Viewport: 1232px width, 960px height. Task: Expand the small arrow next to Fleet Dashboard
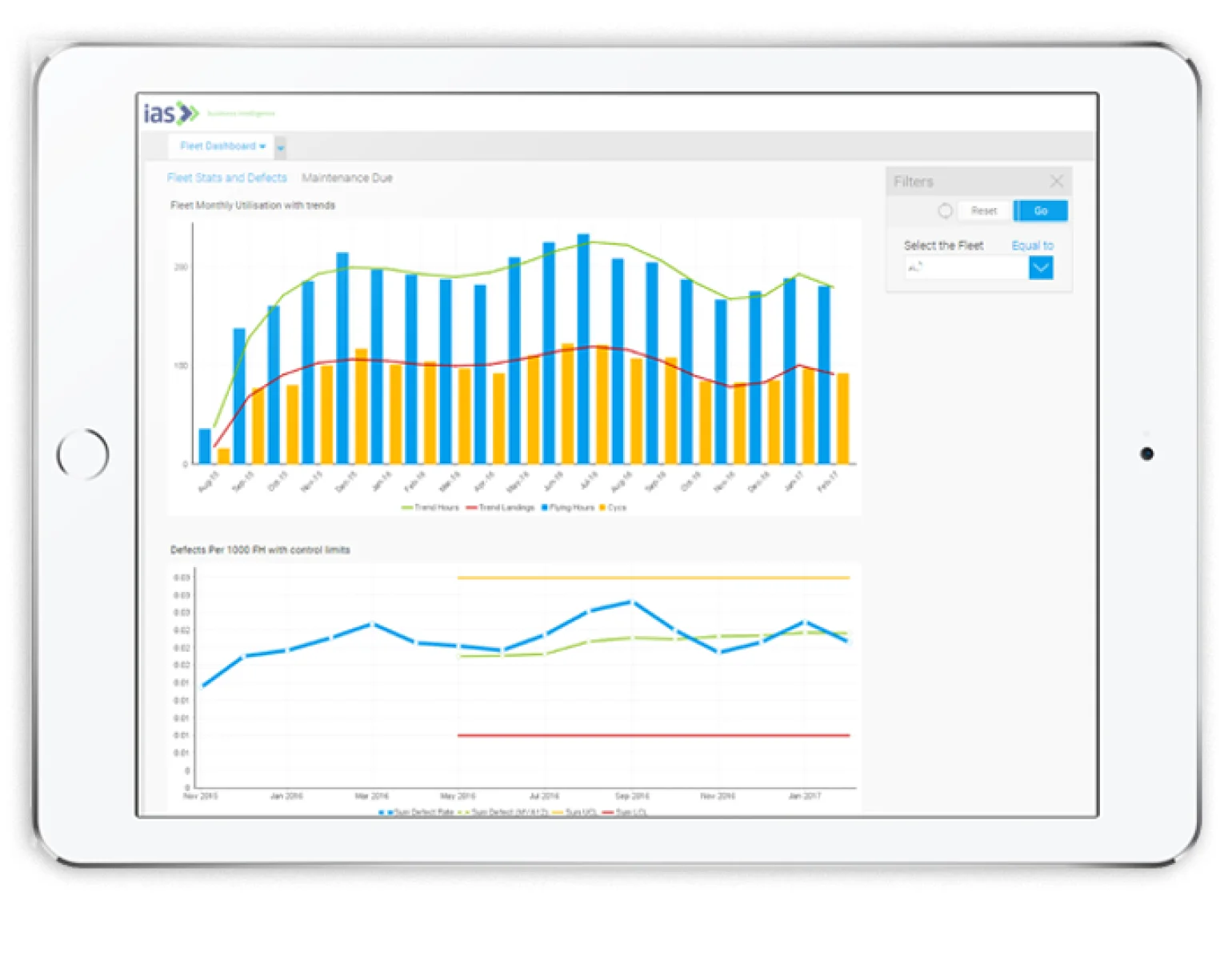tap(280, 148)
